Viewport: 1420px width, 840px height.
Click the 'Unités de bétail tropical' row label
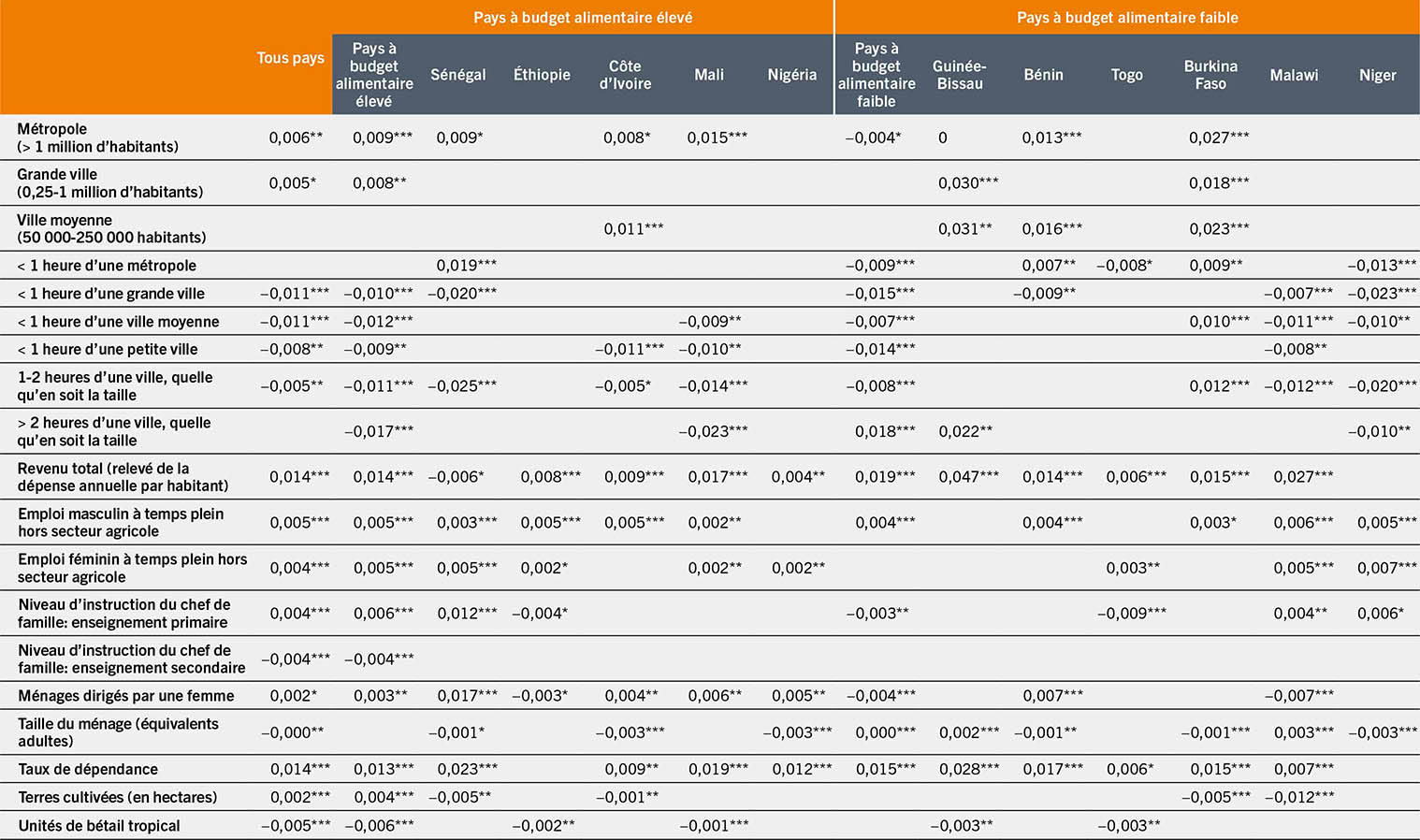(x=98, y=825)
